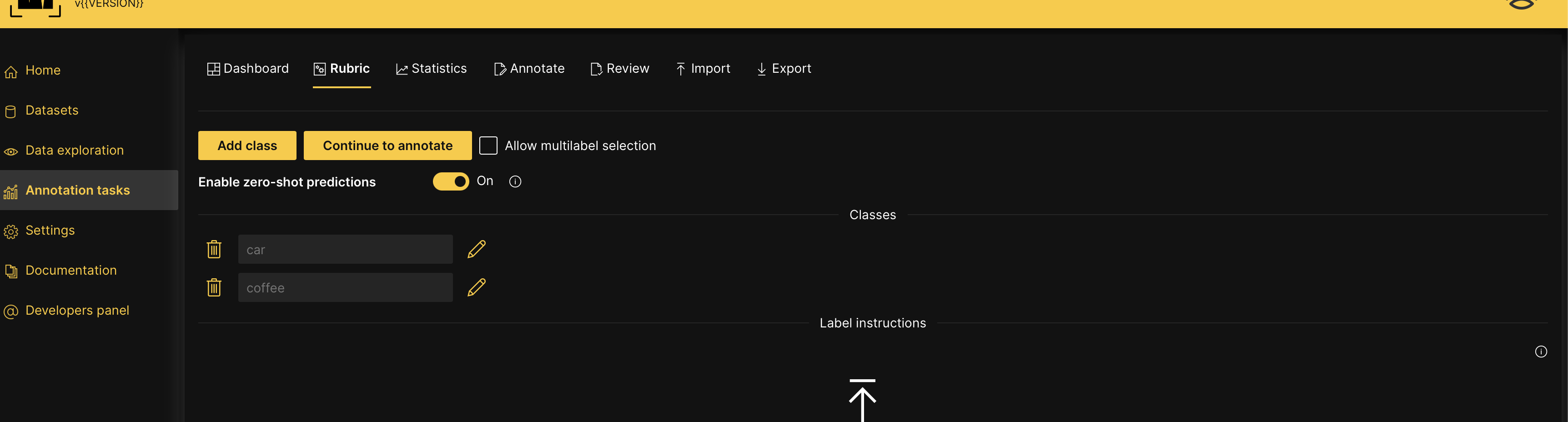Switch to the Dashboard tab

coord(248,68)
